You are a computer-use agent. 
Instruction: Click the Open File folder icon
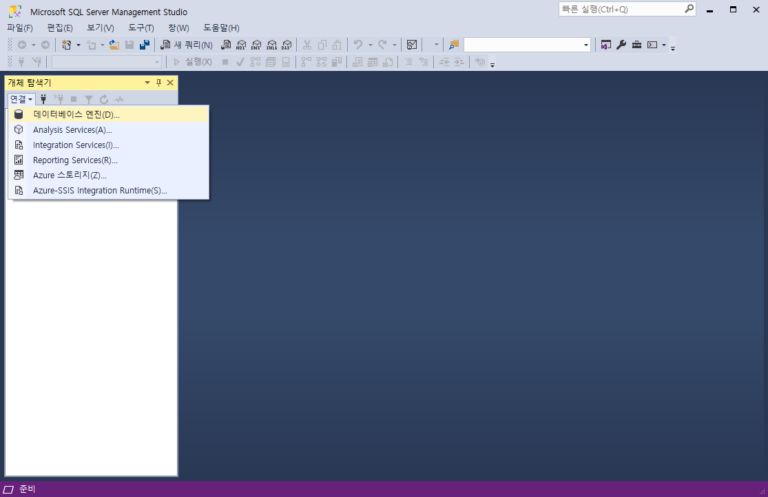tap(114, 45)
